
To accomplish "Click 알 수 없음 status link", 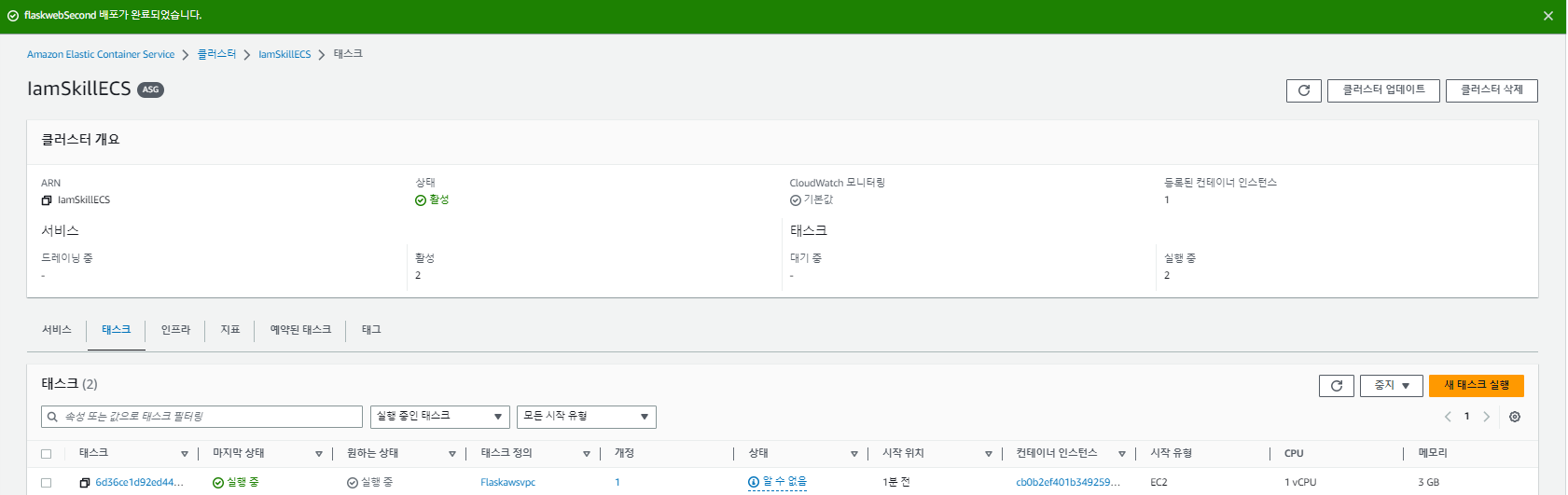I will point(784,482).
